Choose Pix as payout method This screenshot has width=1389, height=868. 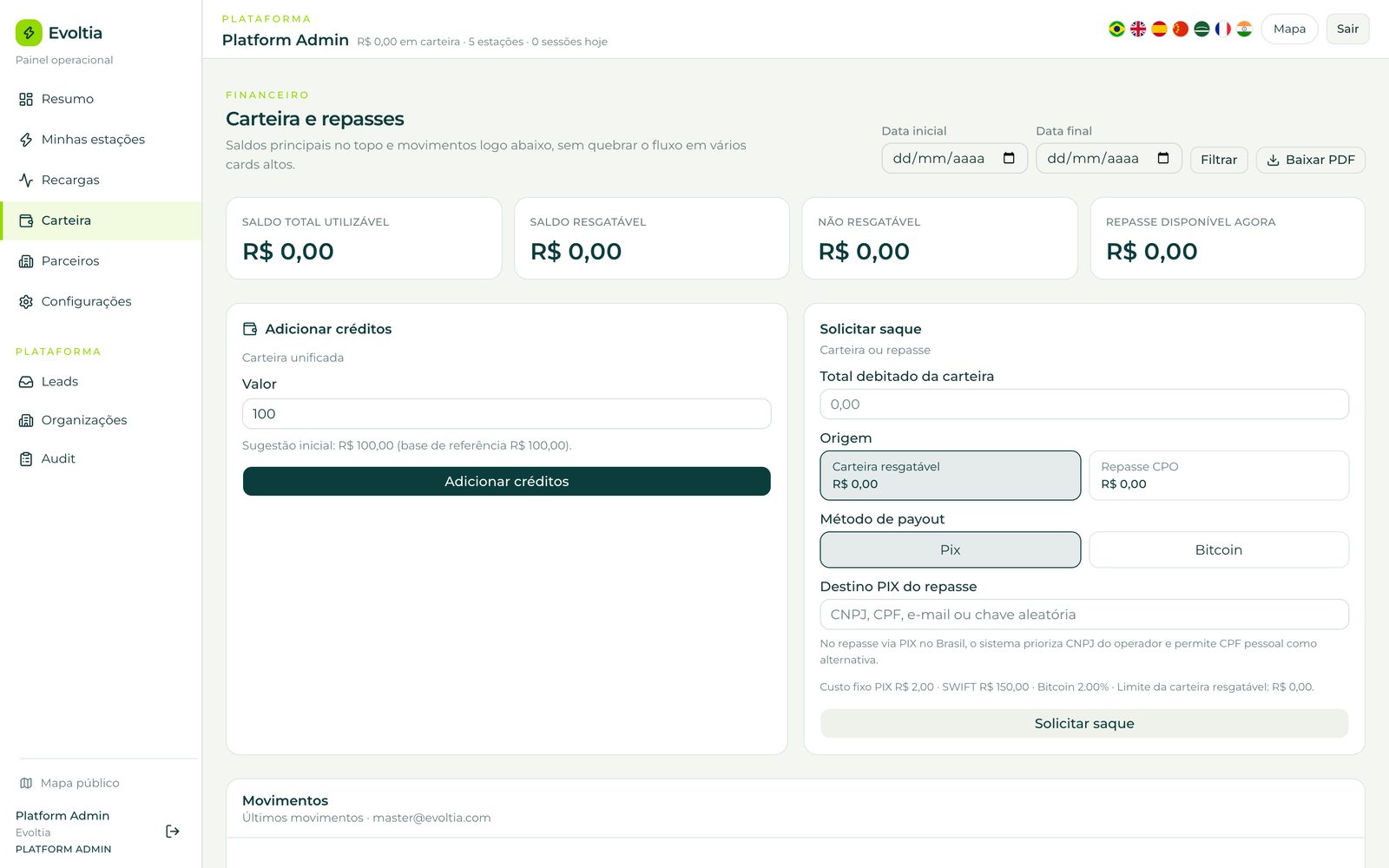(951, 549)
